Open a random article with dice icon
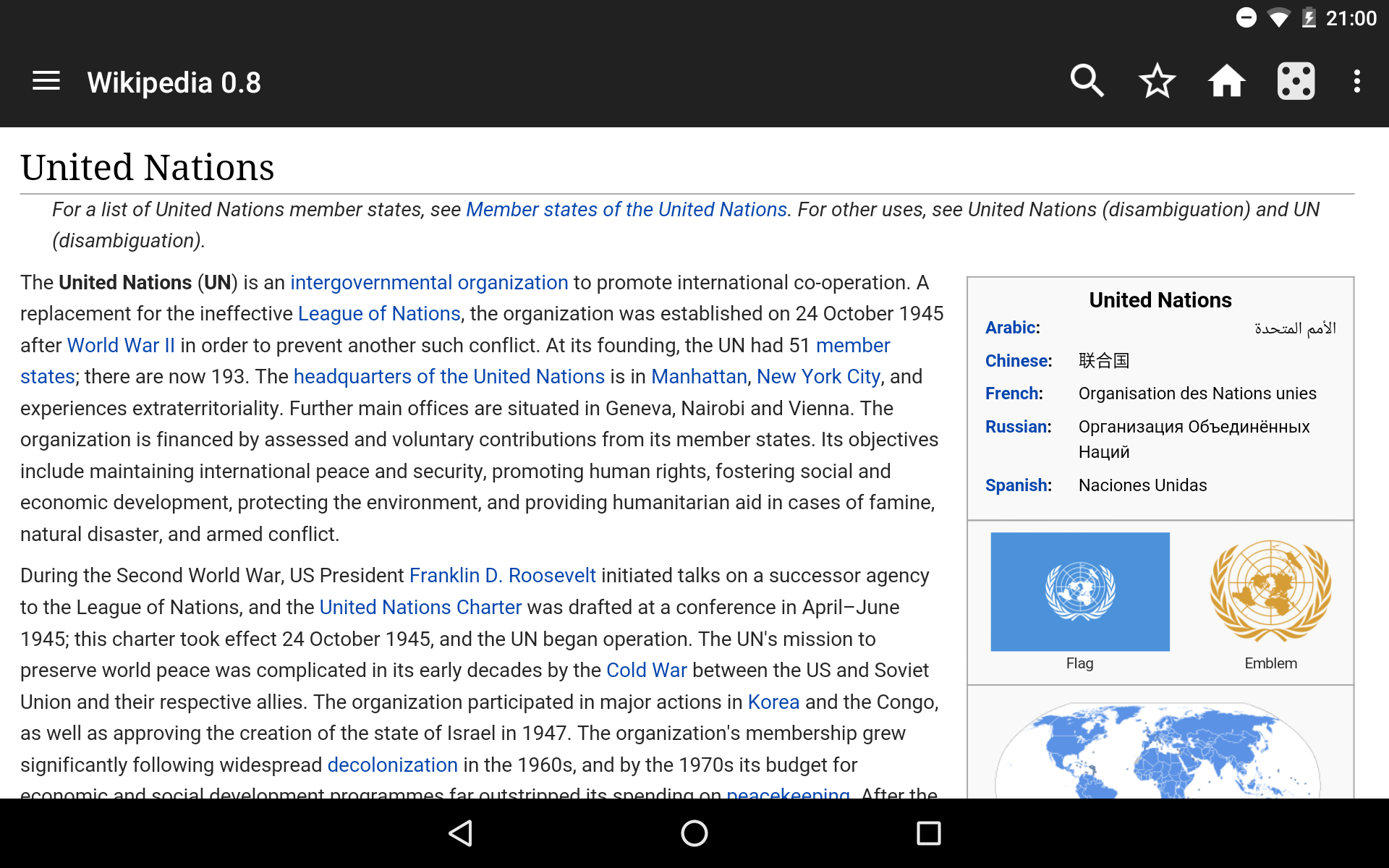This screenshot has width=1389, height=868. click(1296, 81)
